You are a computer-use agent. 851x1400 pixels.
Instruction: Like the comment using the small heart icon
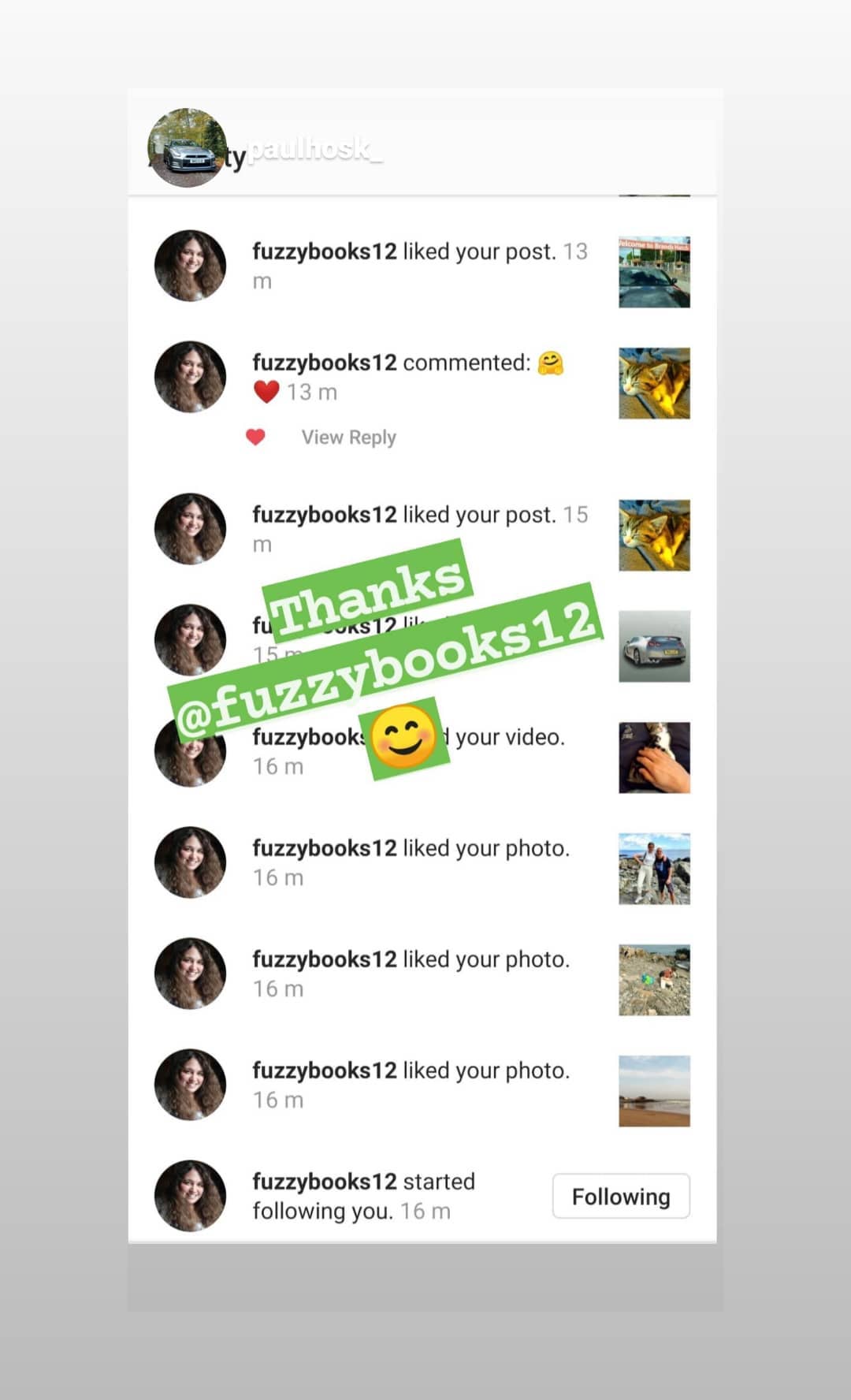click(x=255, y=437)
